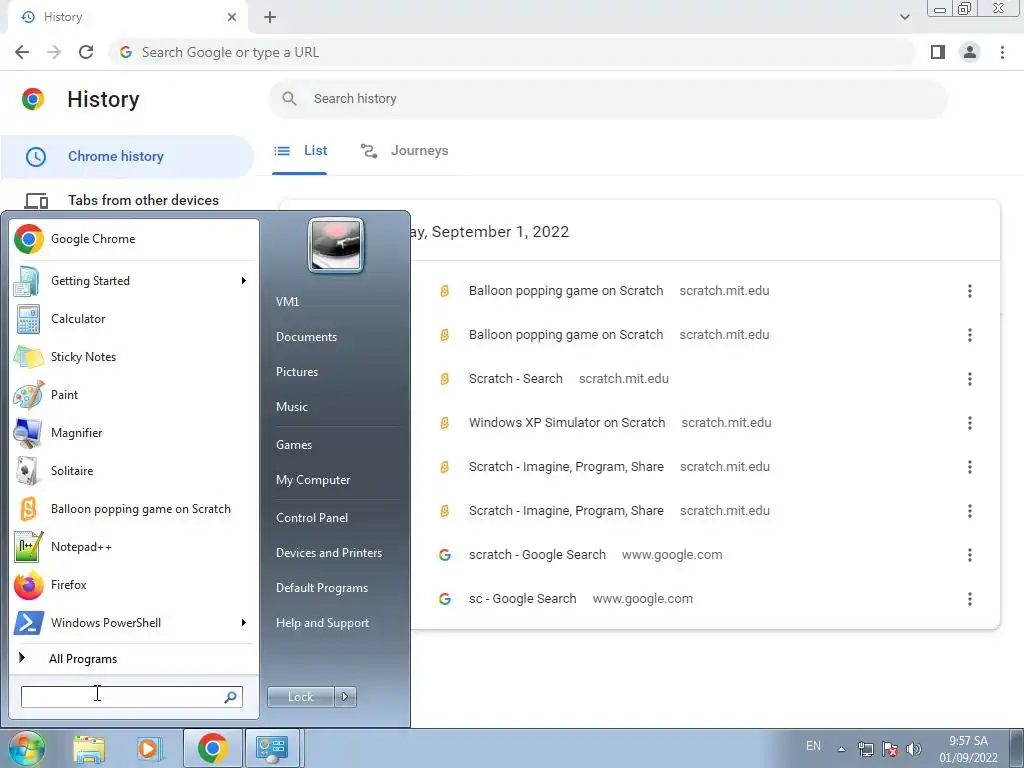The width and height of the screenshot is (1024, 768).
Task: Show All Programs list
Action: 134,658
